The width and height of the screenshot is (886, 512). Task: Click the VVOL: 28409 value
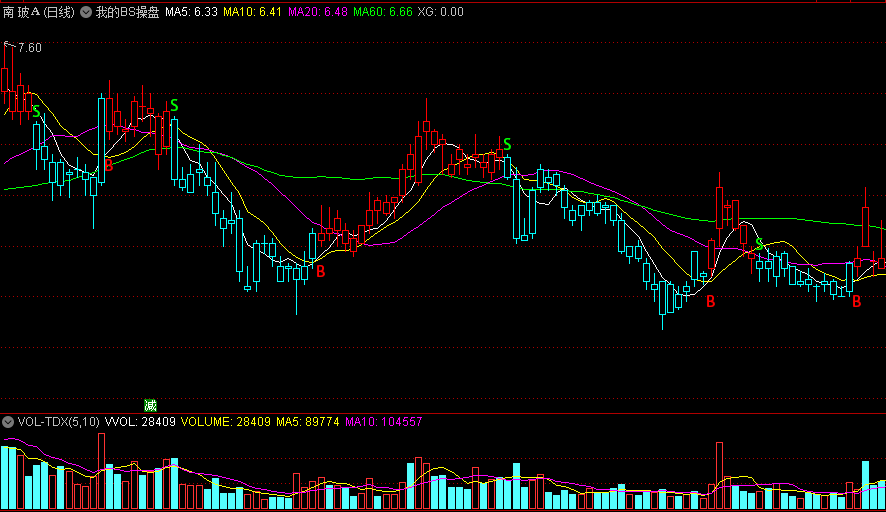[140, 422]
